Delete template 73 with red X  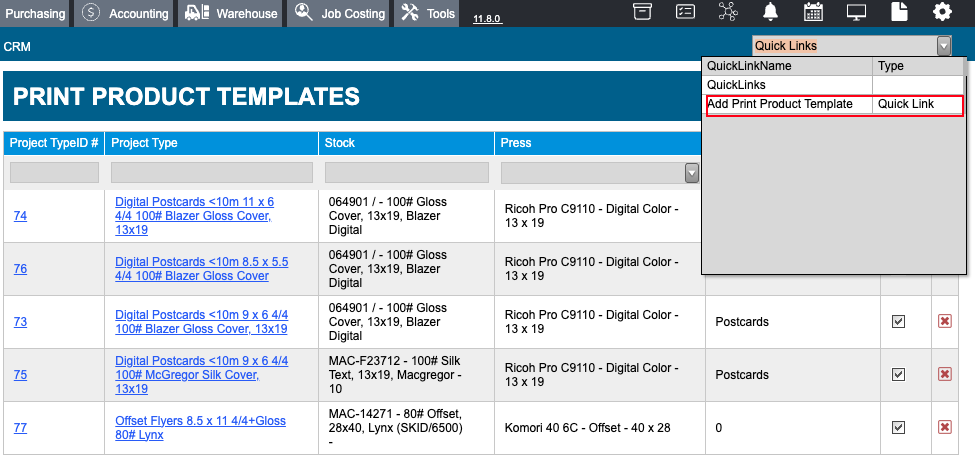click(945, 321)
